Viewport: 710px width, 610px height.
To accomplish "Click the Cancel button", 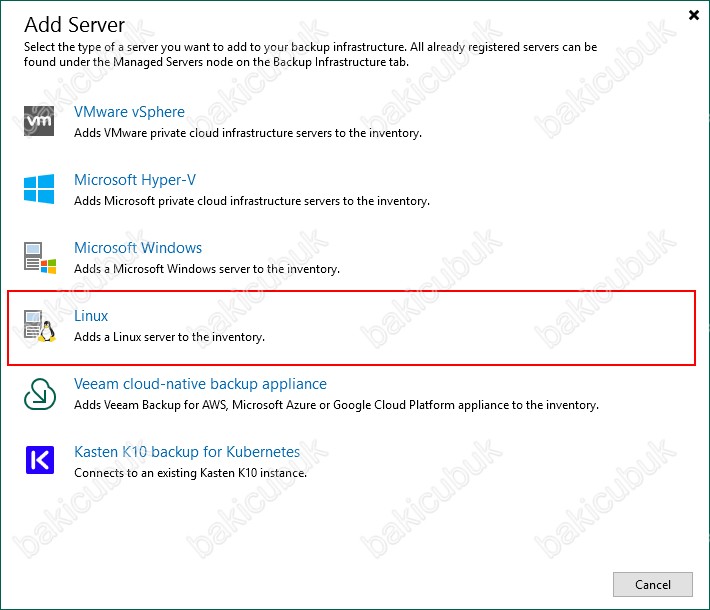I will [x=652, y=585].
